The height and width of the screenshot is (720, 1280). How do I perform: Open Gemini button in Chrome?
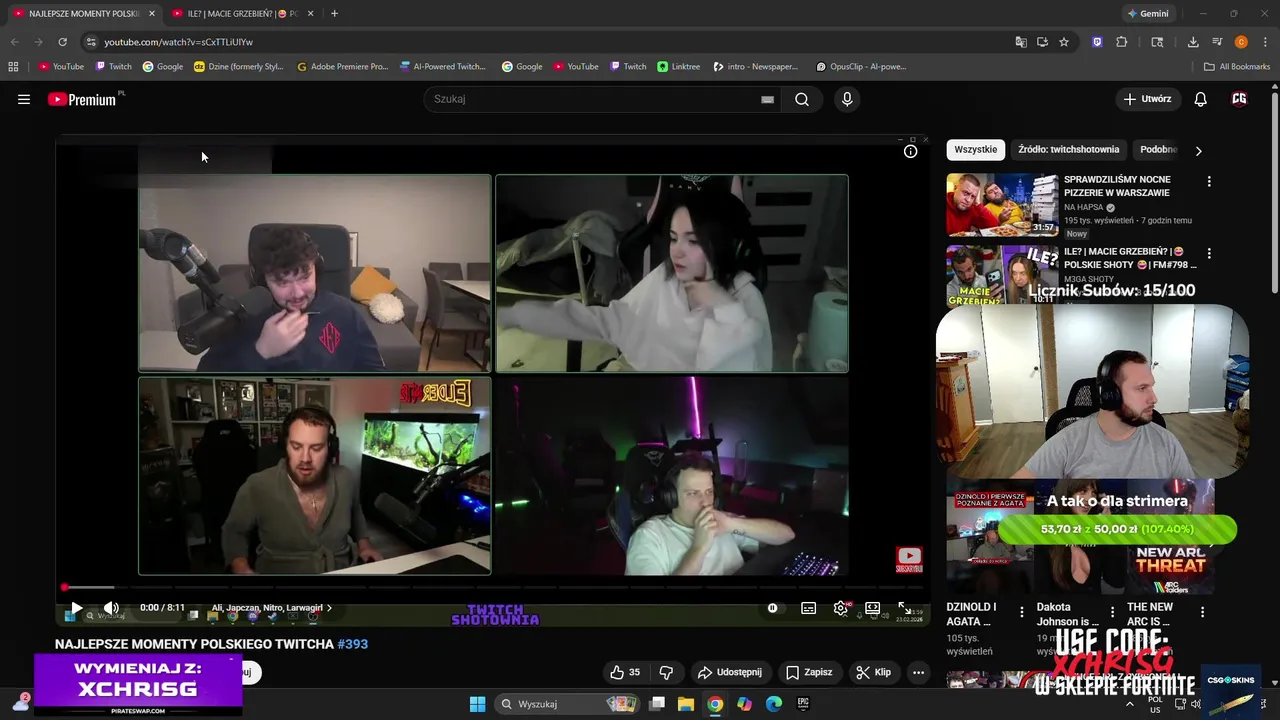[1147, 14]
